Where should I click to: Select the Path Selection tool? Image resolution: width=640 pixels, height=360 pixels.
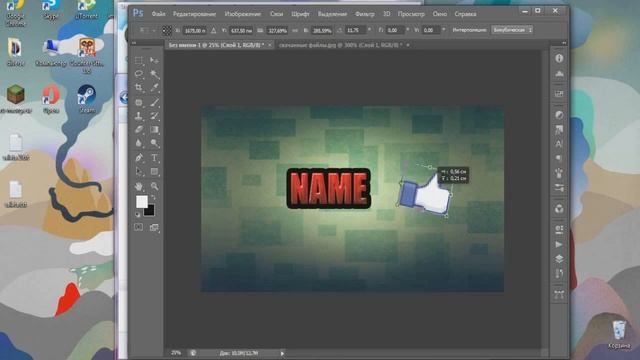click(x=139, y=171)
